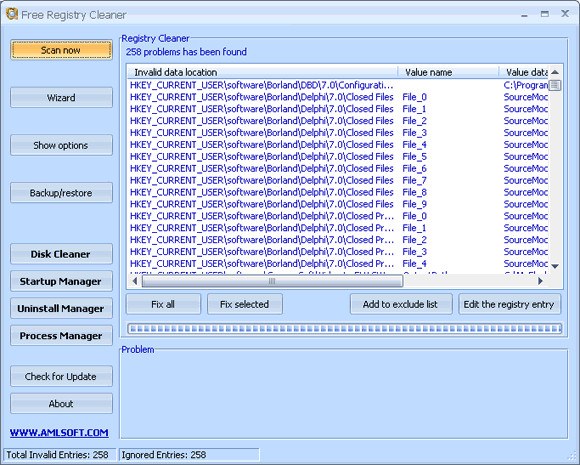Click the scan progress bar

tap(345, 328)
